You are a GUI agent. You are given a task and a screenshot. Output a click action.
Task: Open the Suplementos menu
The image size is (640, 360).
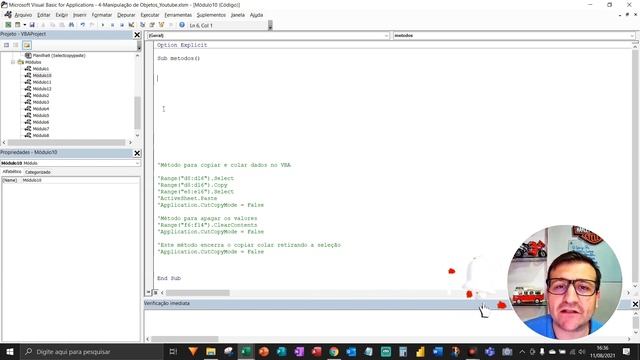point(211,15)
